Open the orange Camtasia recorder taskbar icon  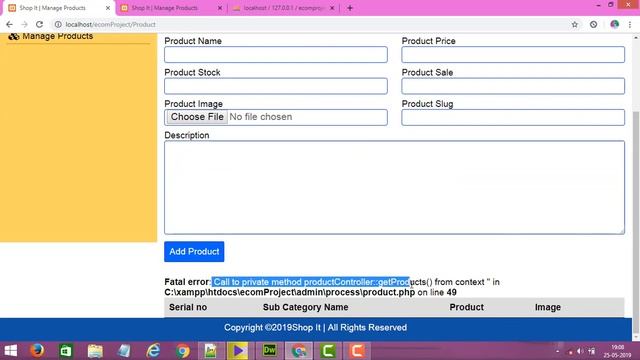pyautogui.click(x=357, y=351)
